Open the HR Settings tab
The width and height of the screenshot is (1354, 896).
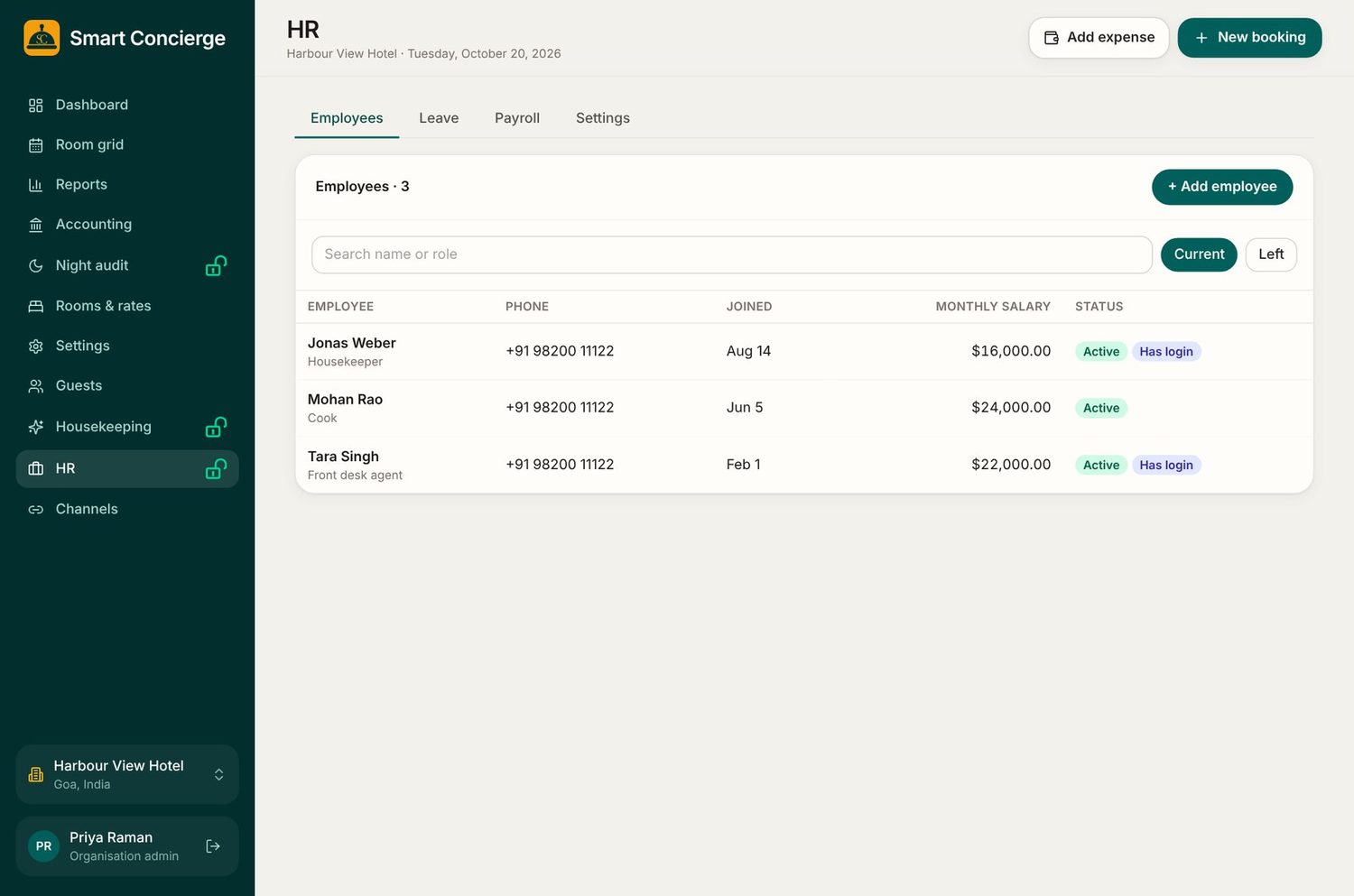pyautogui.click(x=603, y=118)
